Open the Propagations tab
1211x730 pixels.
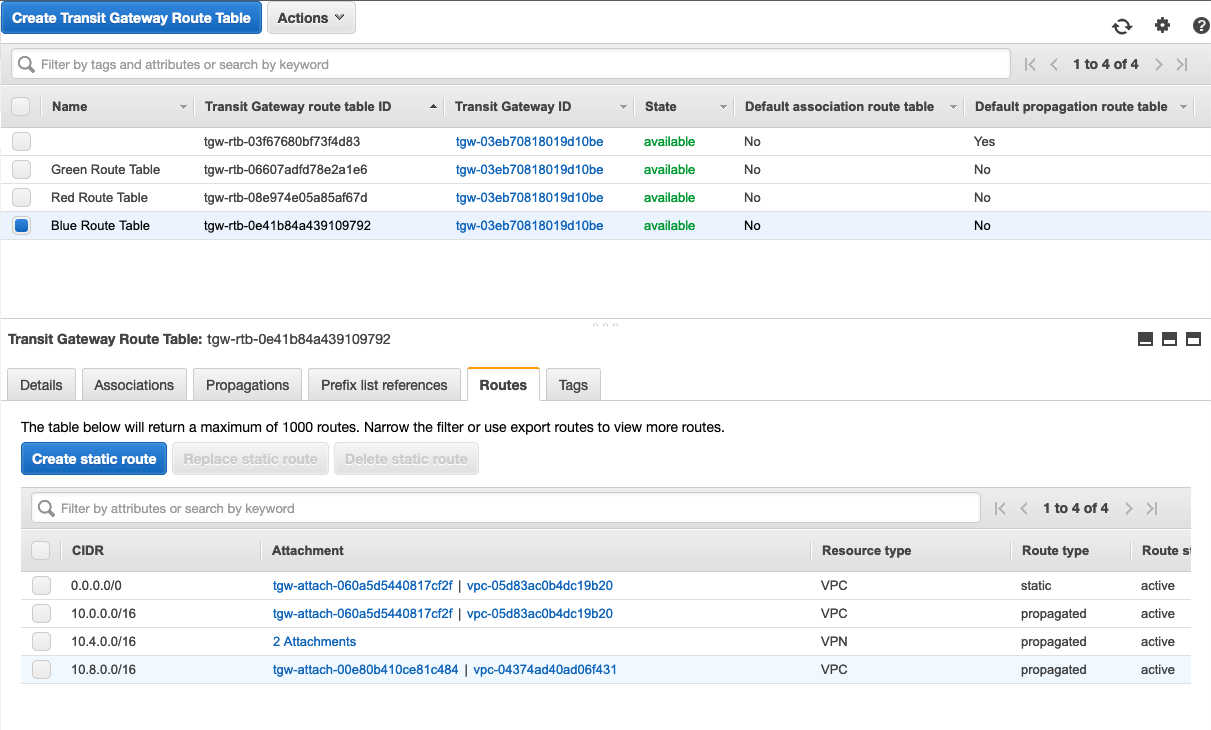(x=247, y=385)
